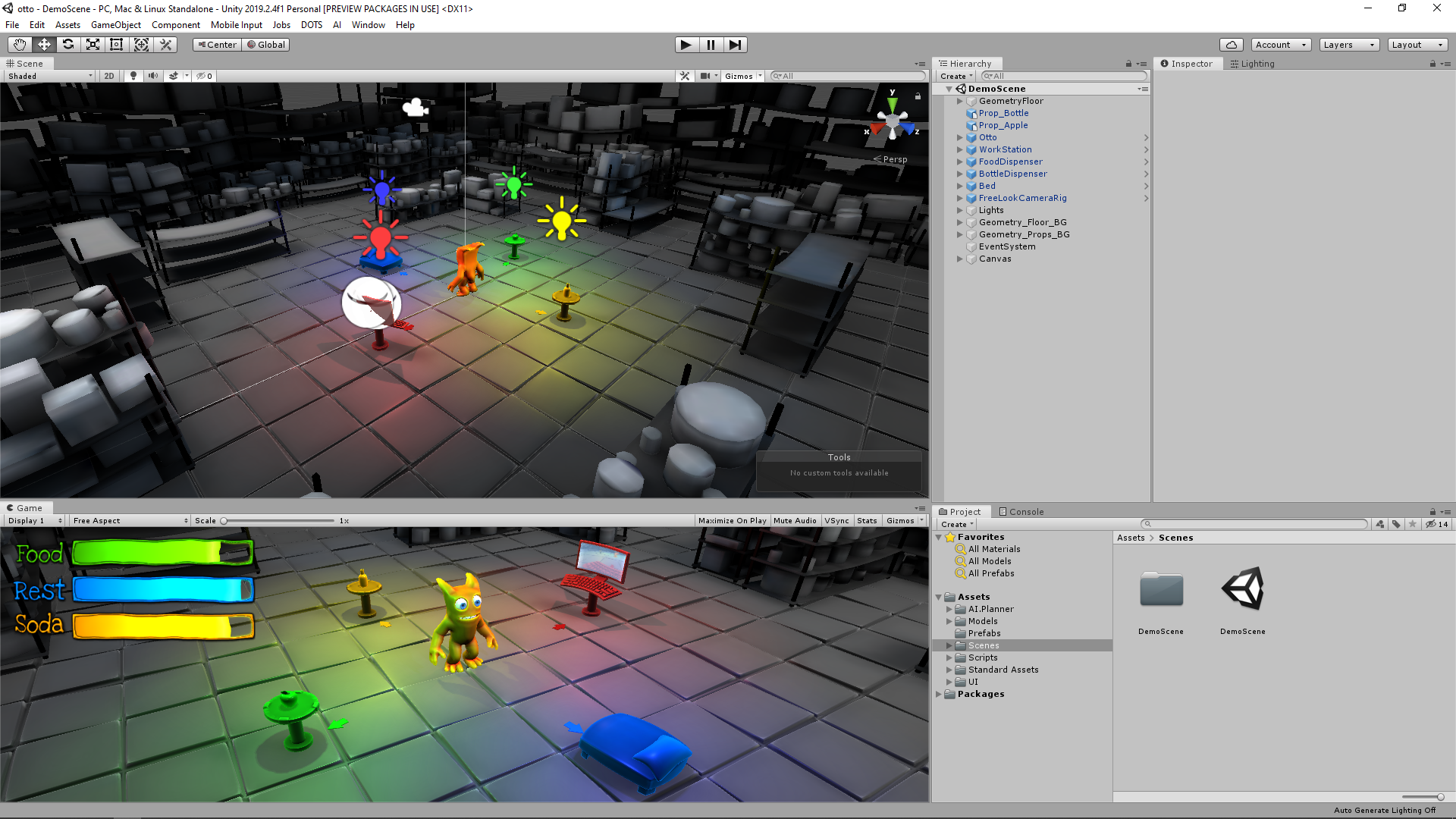This screenshot has height=819, width=1456.
Task: Step forward one frame
Action: point(735,45)
